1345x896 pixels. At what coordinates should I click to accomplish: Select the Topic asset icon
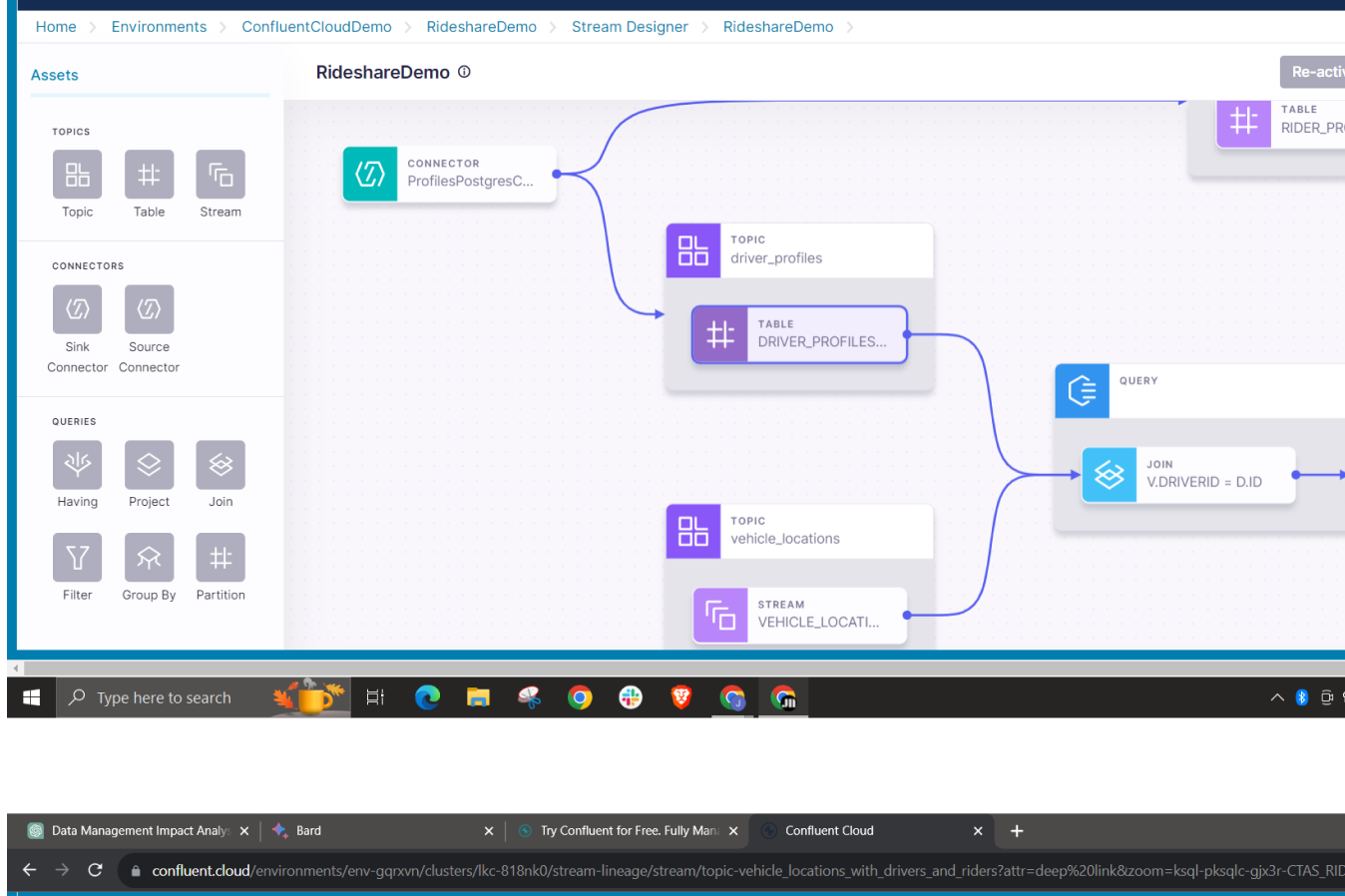(x=77, y=175)
